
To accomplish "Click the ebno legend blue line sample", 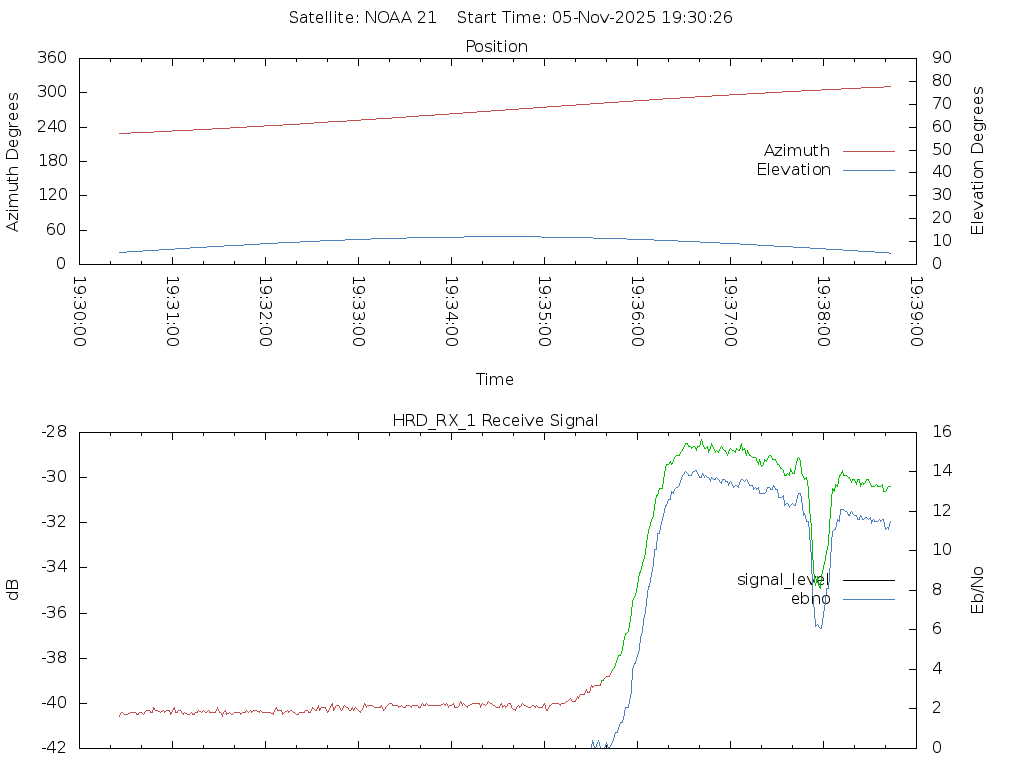I will coord(868,598).
